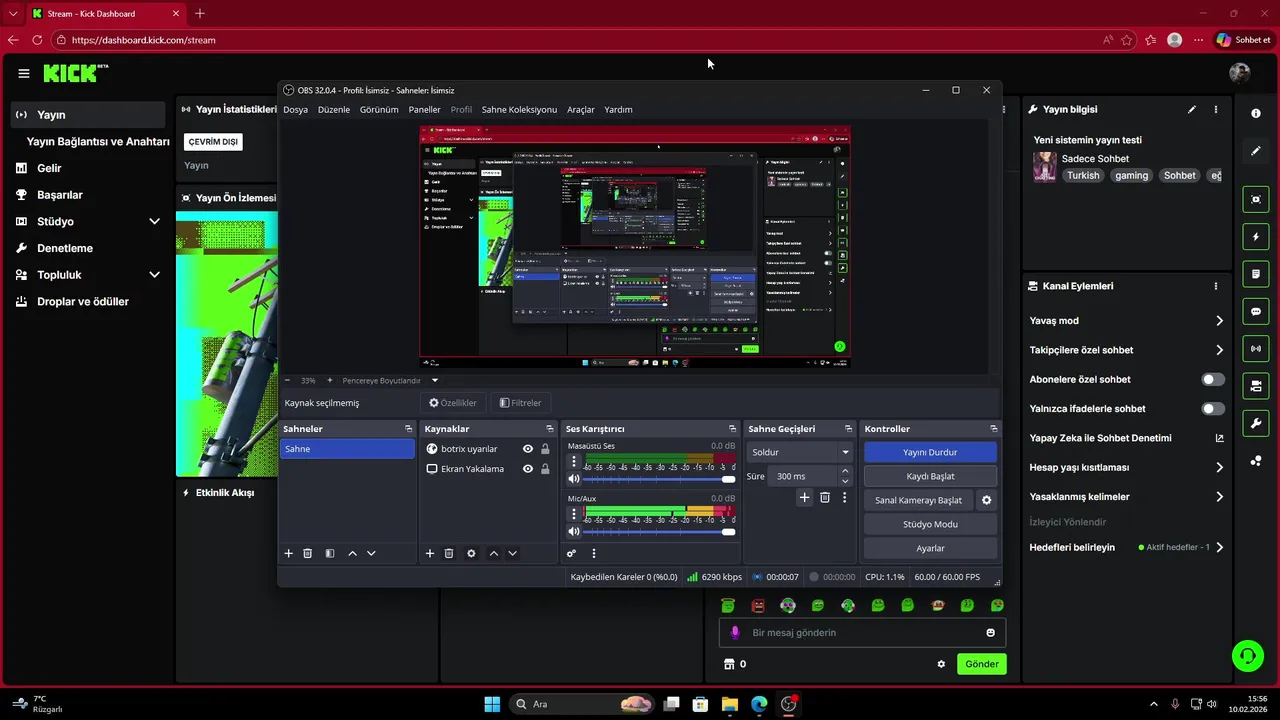1280x720 pixels.
Task: Click Yayını Durdur button
Action: pyautogui.click(x=930, y=452)
